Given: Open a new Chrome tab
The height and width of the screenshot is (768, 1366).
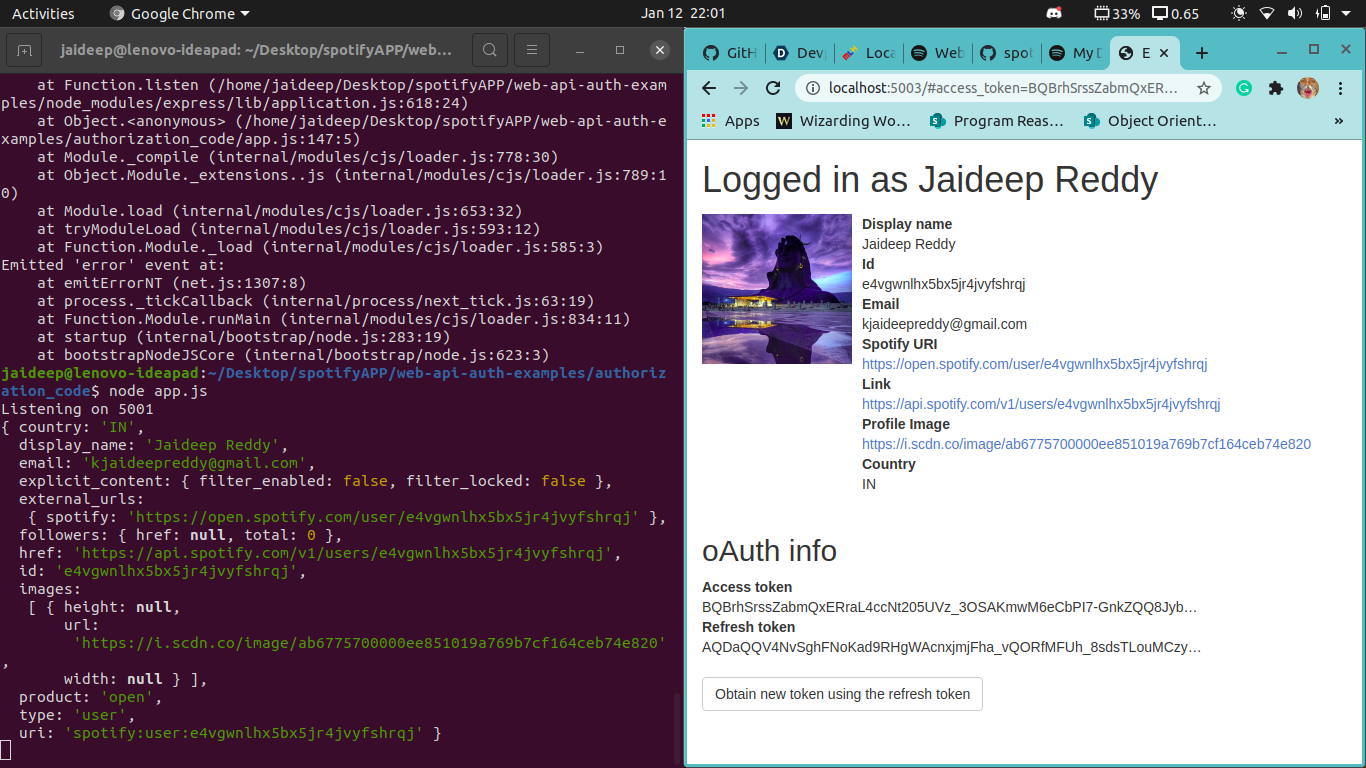Looking at the screenshot, I should tap(1202, 53).
